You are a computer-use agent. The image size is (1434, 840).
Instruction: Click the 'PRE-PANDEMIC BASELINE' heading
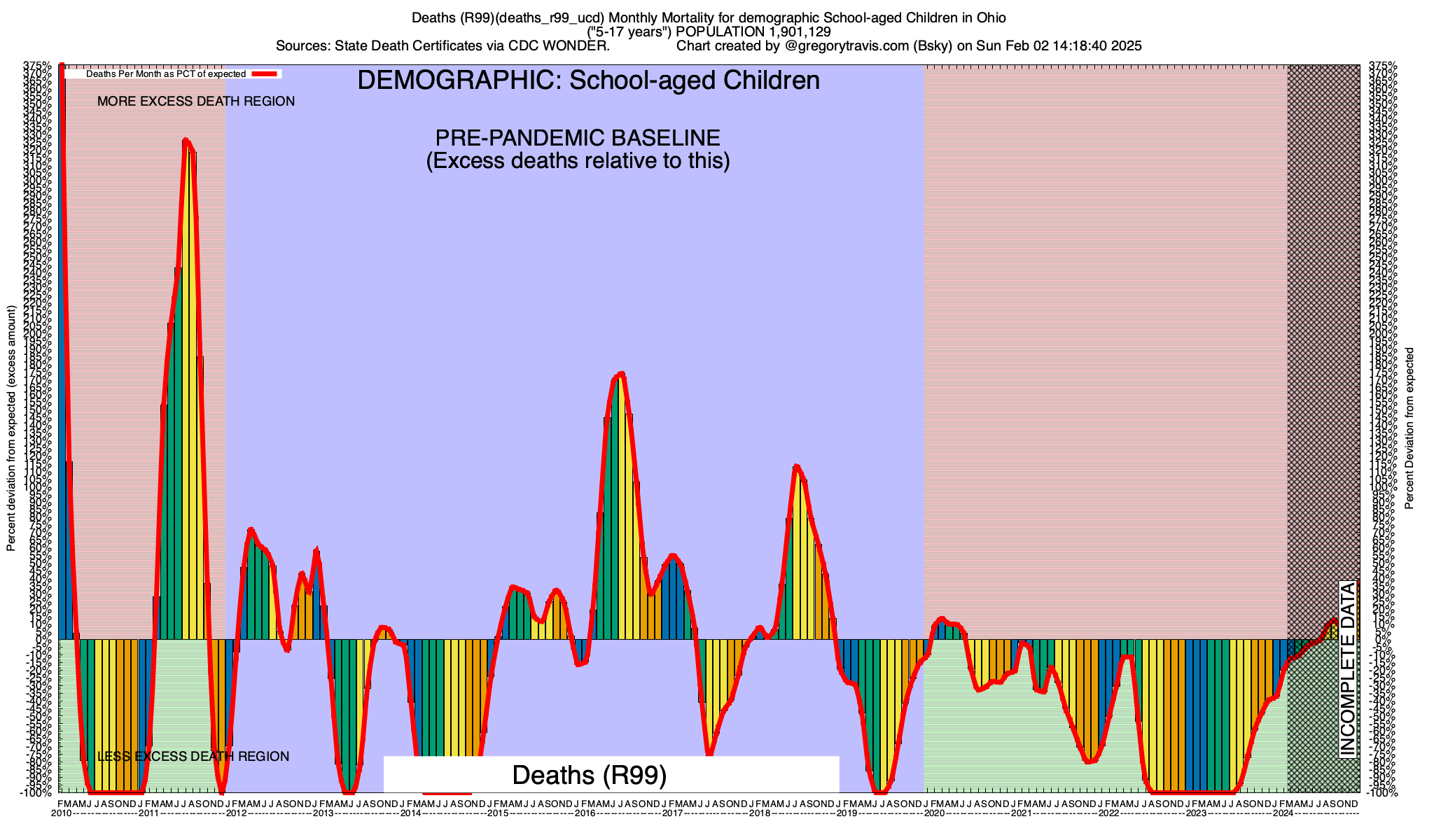[578, 138]
